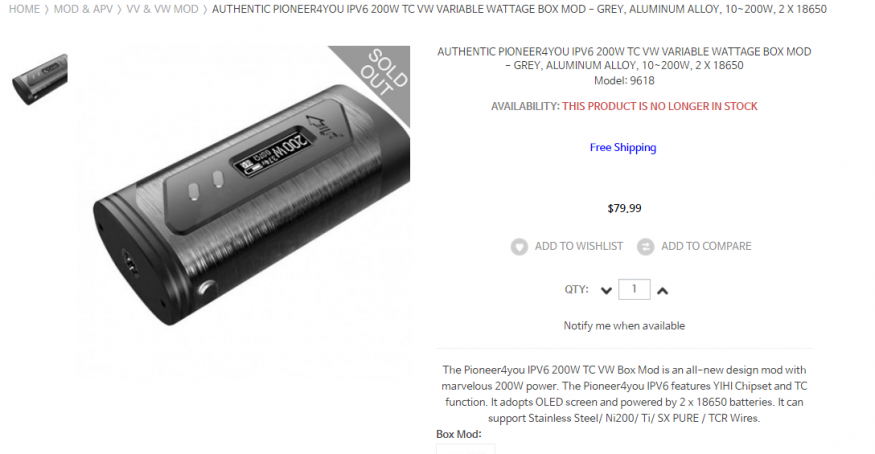Click ADD TO COMPARE text
This screenshot has height=454, width=875.
coord(706,246)
